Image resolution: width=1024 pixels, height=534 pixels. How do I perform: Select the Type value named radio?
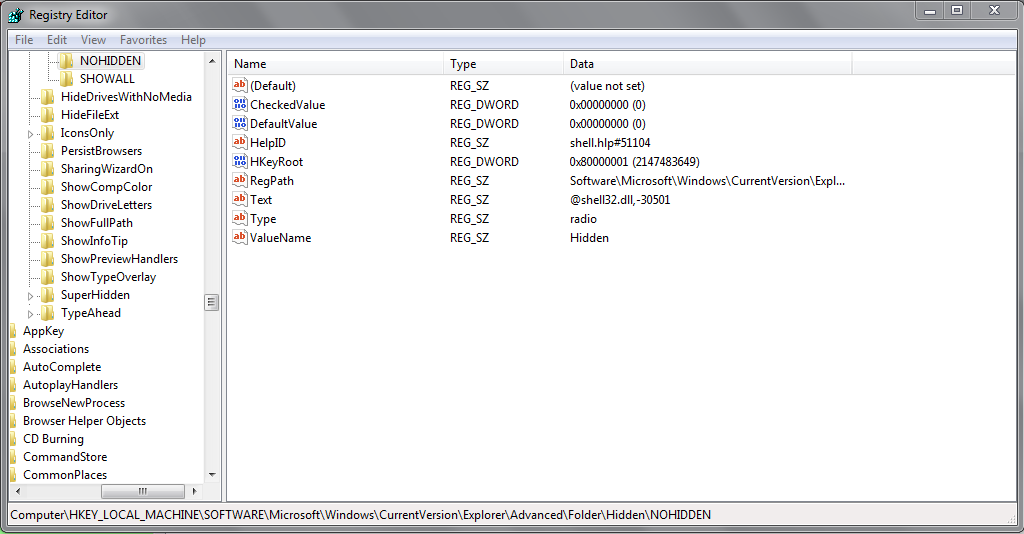[x=263, y=219]
